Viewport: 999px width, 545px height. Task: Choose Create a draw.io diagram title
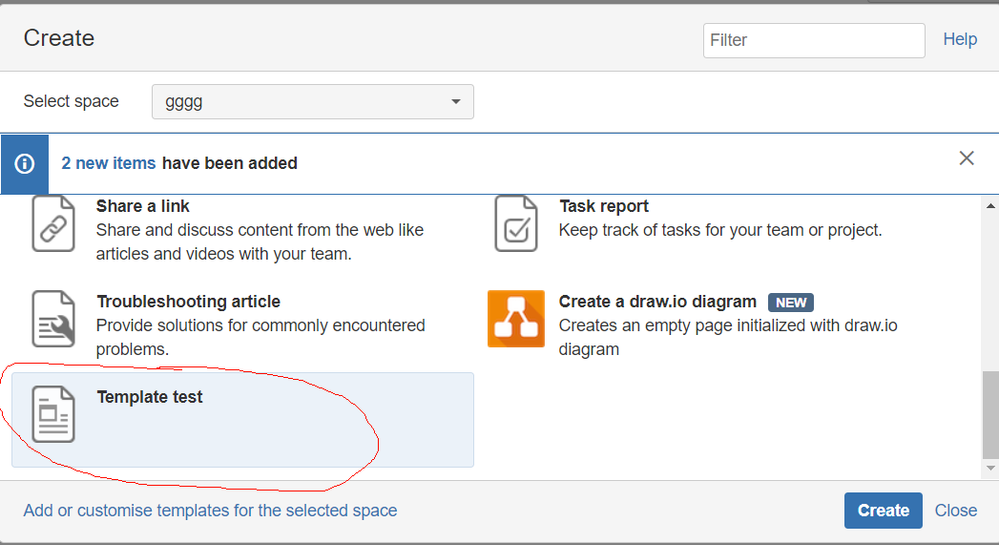pyautogui.click(x=658, y=302)
